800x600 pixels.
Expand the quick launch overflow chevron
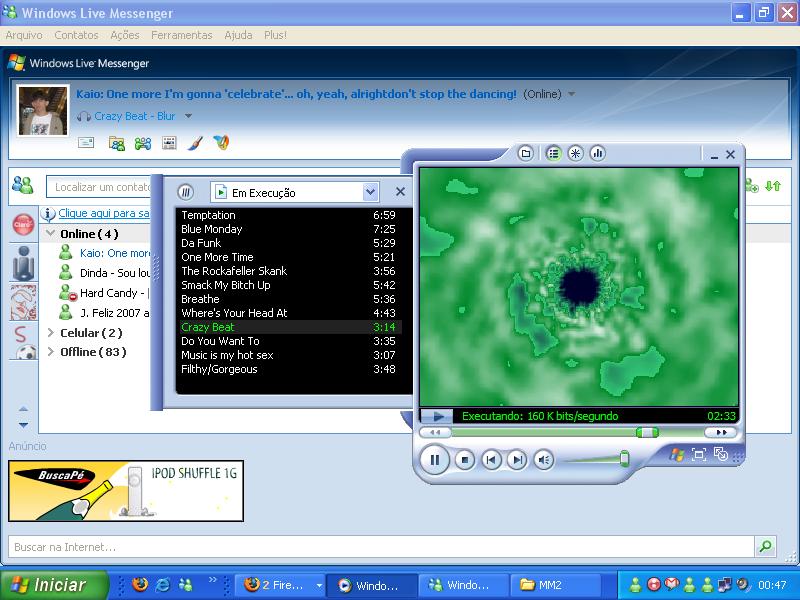(213, 579)
